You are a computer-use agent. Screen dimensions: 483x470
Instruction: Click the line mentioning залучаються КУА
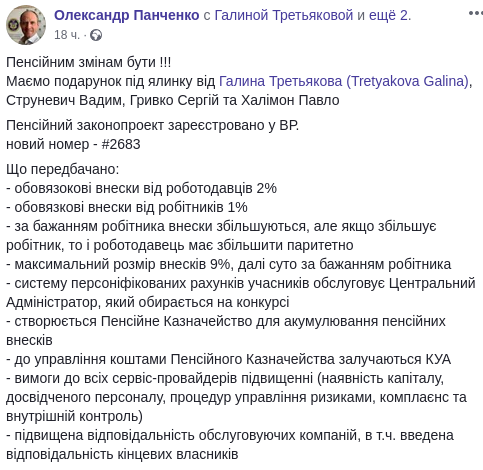228,359
